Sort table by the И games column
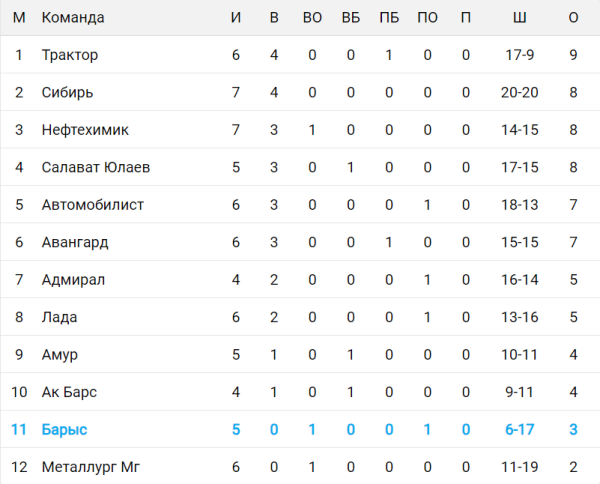600x484 pixels. pos(236,18)
